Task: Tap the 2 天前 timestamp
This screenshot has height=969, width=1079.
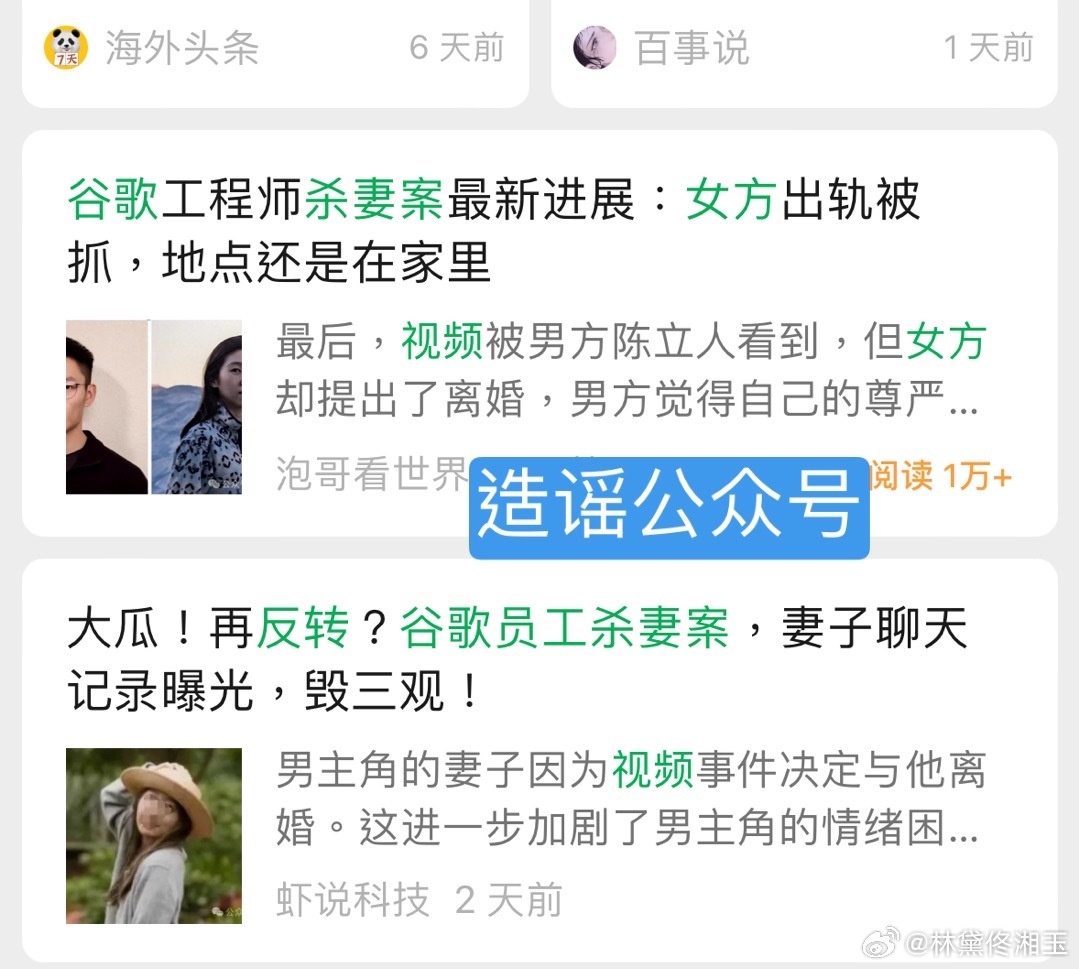Action: pos(509,899)
